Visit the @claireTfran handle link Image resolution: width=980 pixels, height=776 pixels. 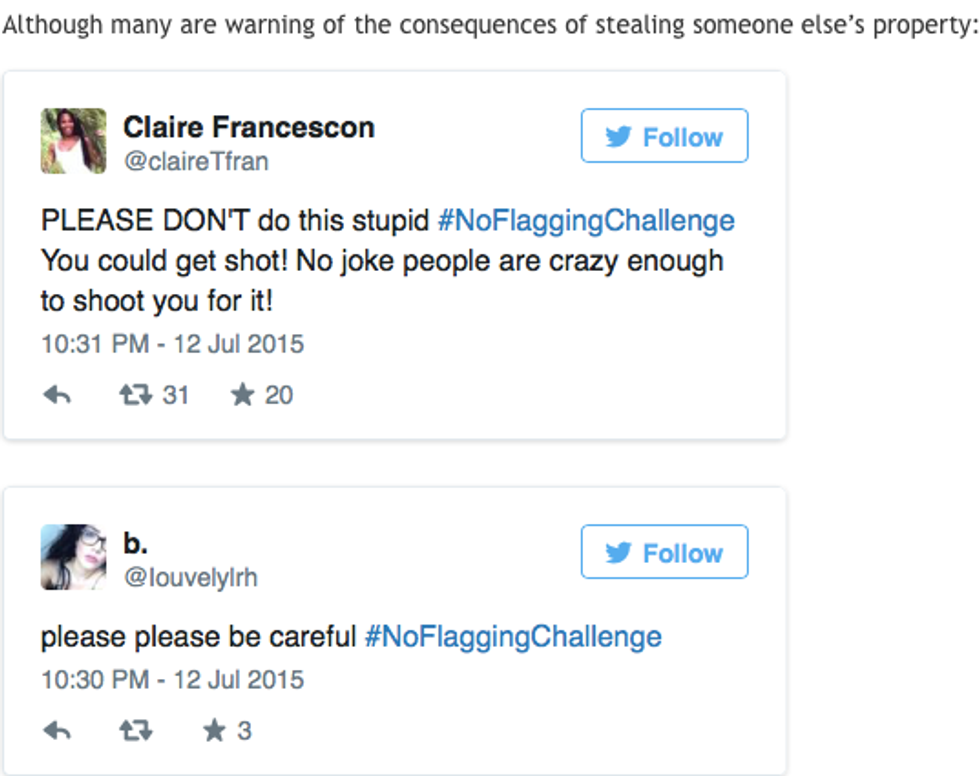[196, 161]
